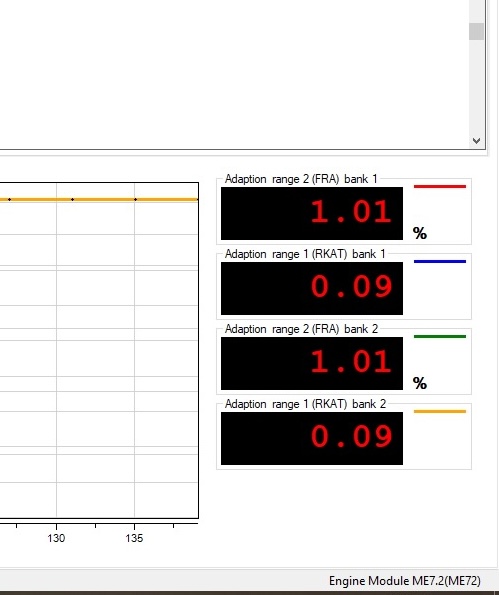Screen dimensions: 499x595
Task: Click the vertical scrollbar thumb
Action: point(476,31)
